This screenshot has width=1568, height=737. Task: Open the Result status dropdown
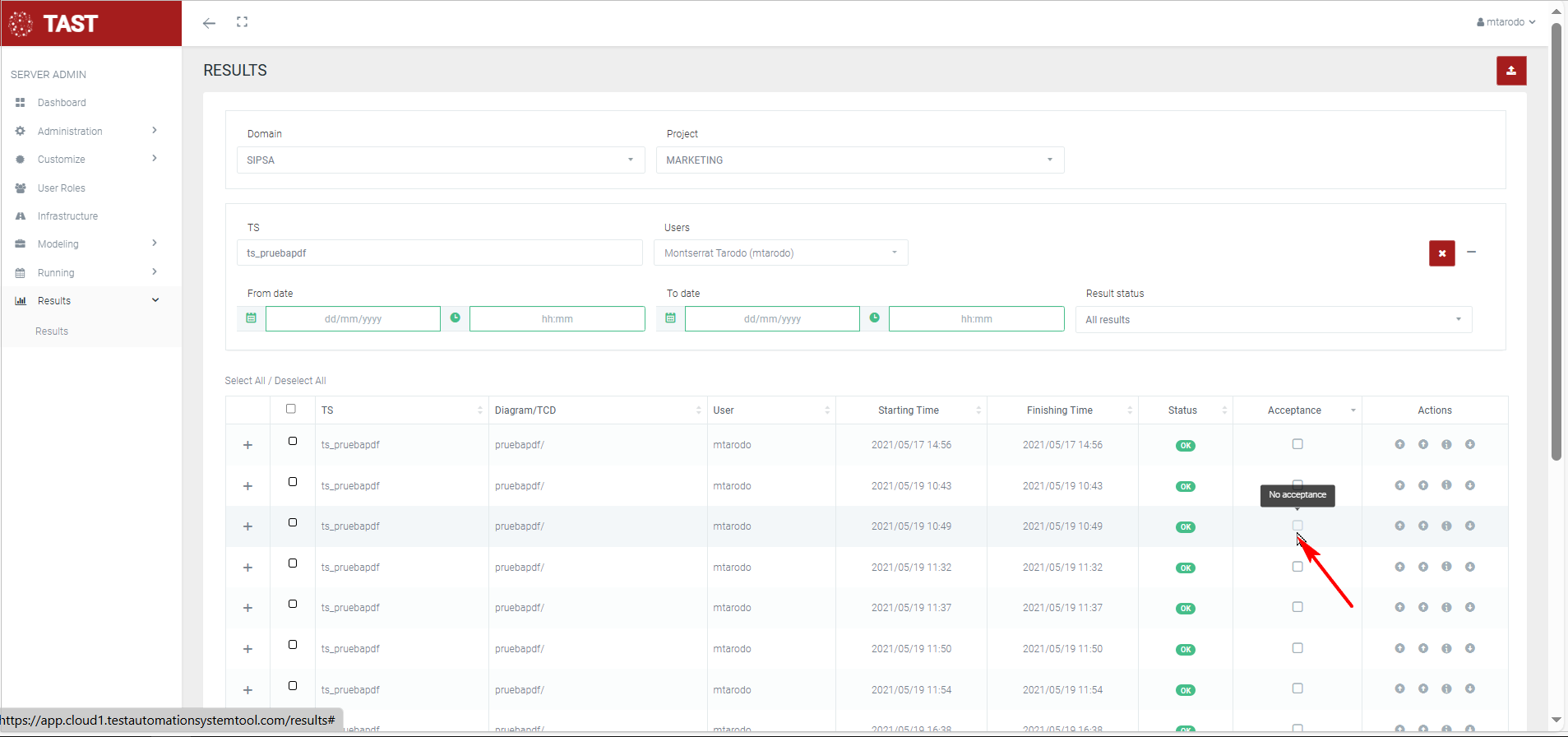[1273, 320]
